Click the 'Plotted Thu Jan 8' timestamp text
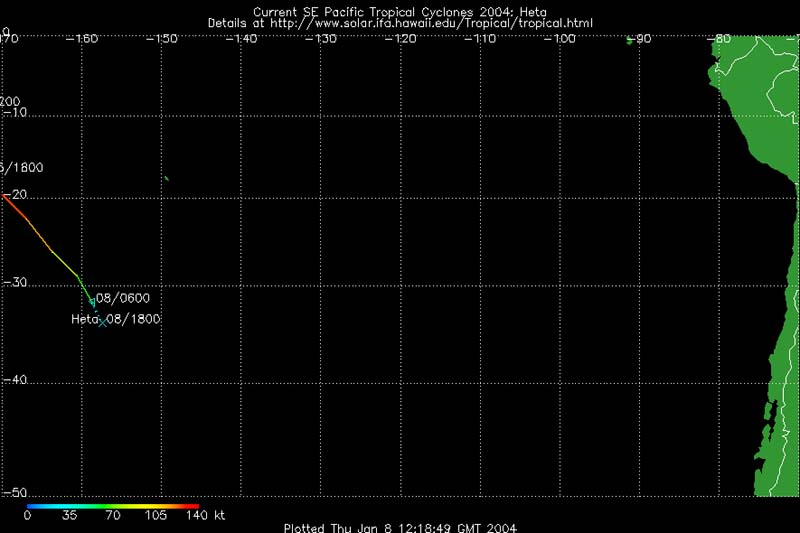 tap(400, 527)
